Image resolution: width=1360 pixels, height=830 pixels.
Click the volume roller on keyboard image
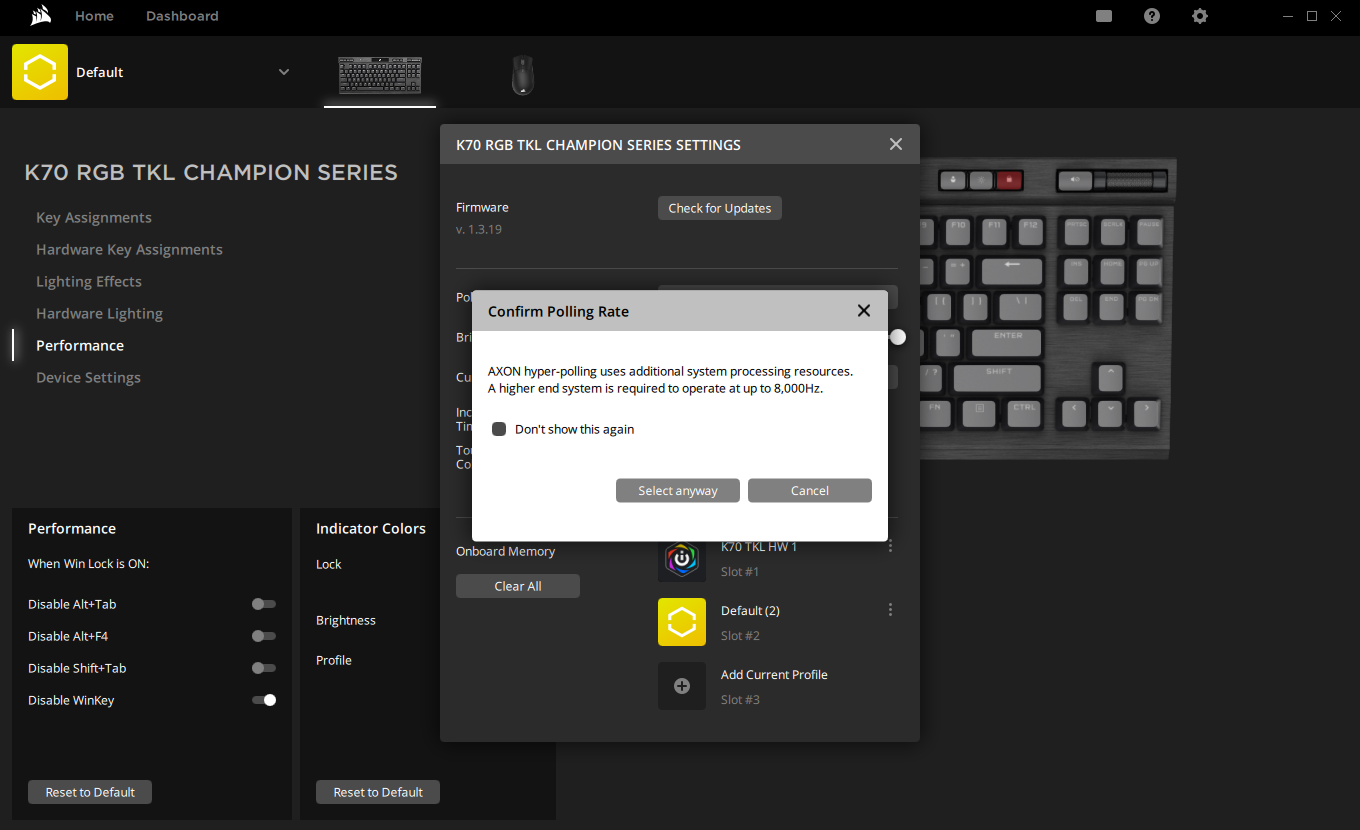click(x=1131, y=181)
